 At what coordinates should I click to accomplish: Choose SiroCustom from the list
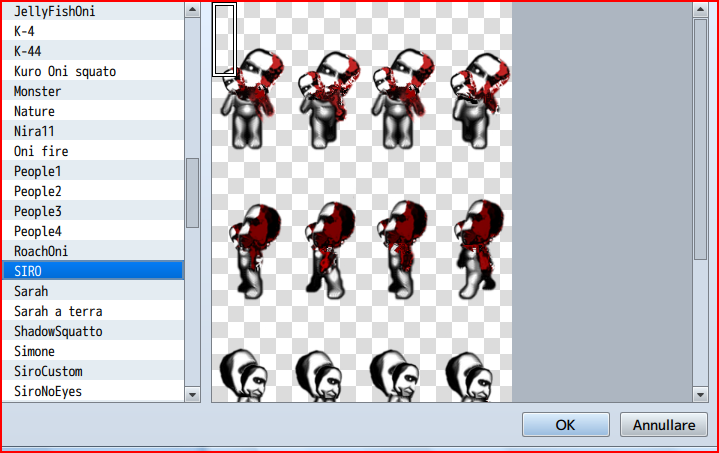tap(93, 371)
